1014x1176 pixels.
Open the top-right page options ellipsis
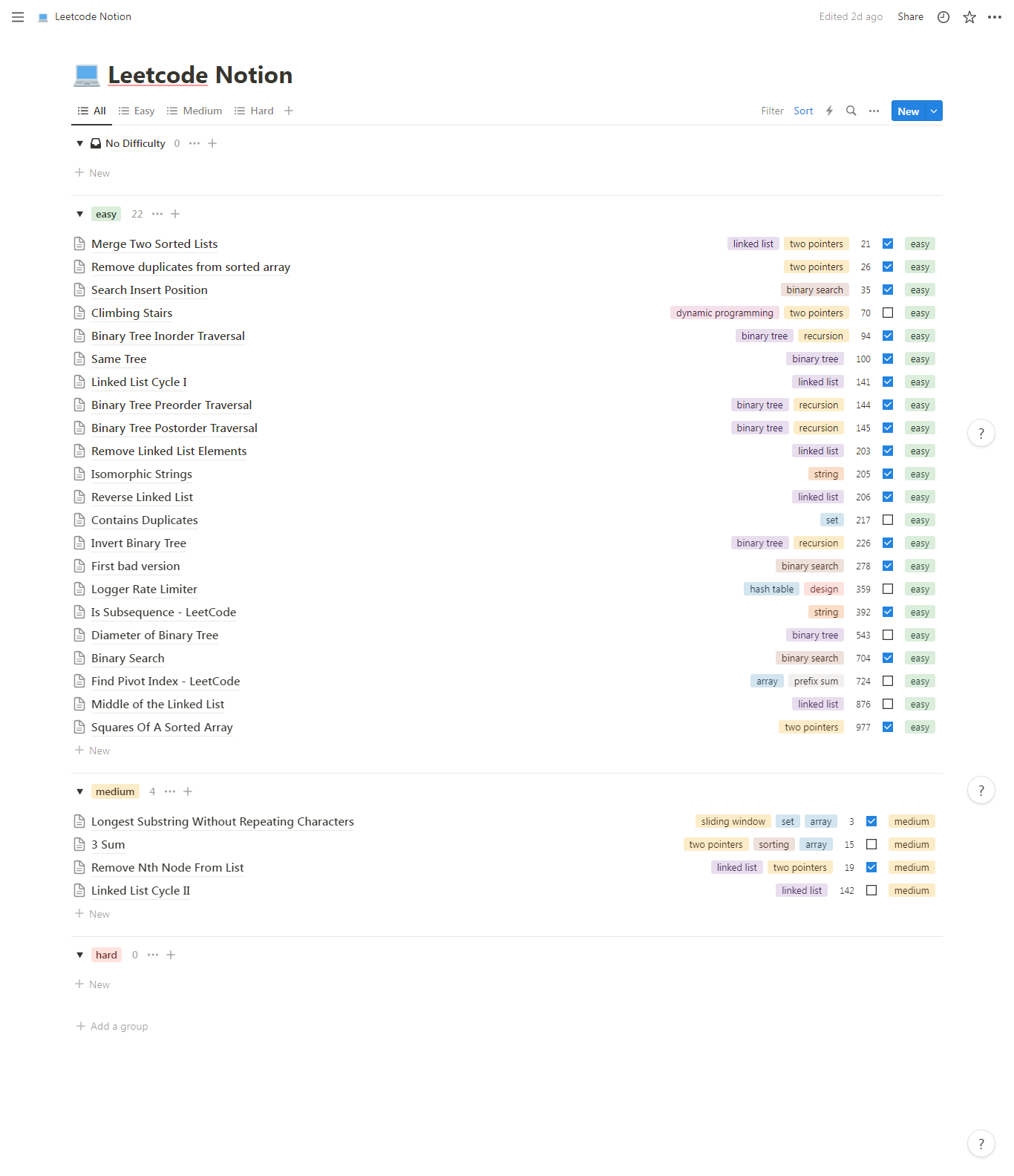[x=995, y=17]
